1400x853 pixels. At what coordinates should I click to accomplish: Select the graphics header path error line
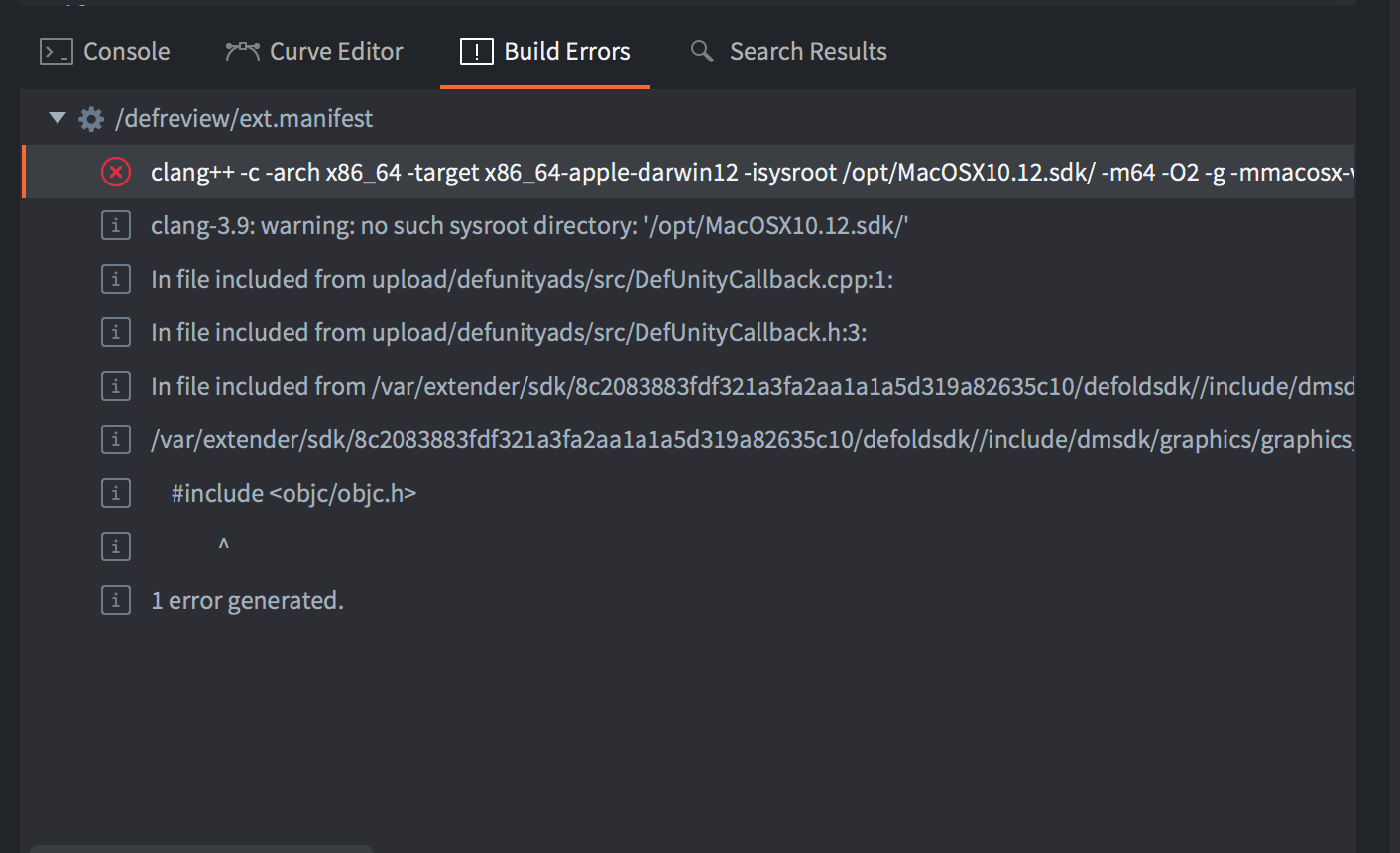point(595,438)
